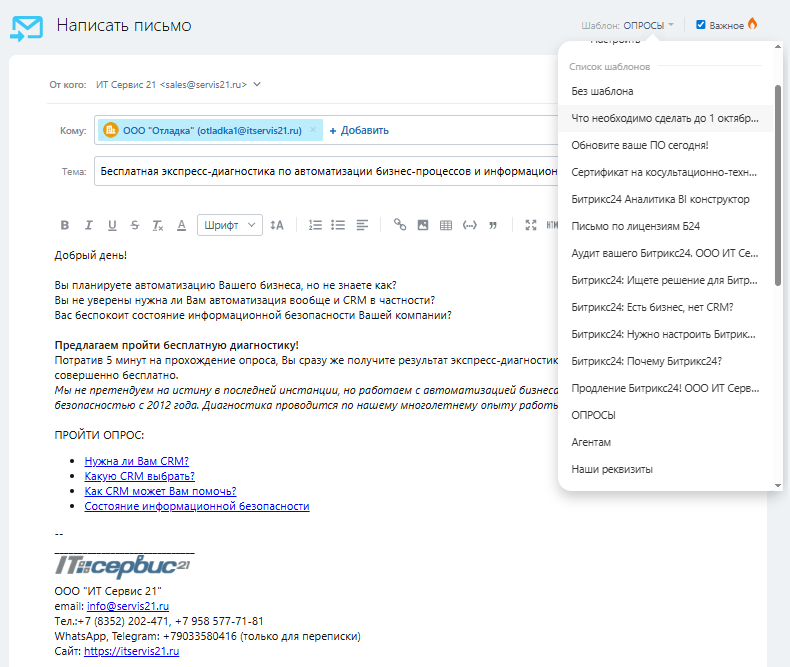Open link Какую CRM выбрать?

pos(140,476)
